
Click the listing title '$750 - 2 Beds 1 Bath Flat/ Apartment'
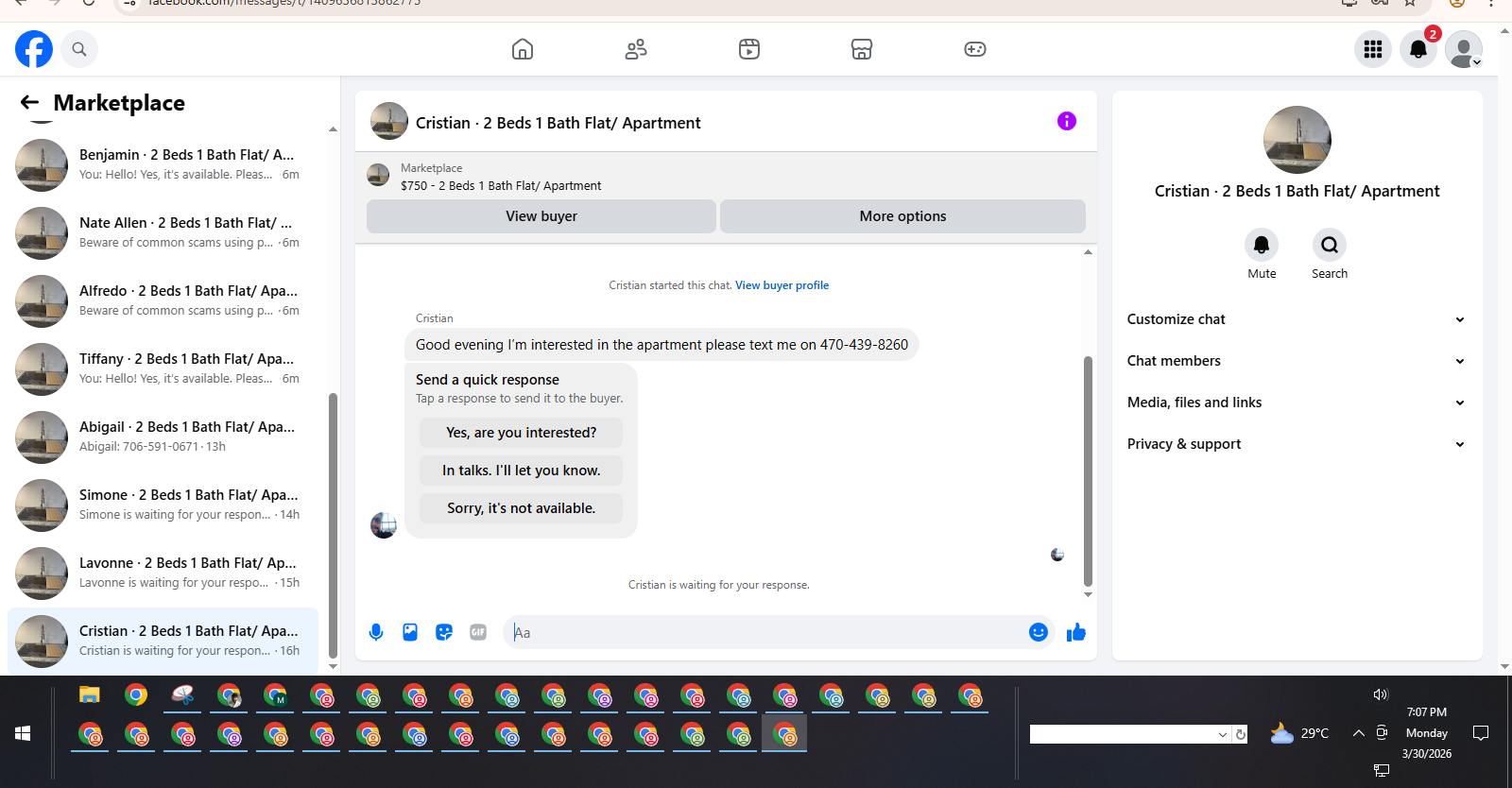click(501, 186)
